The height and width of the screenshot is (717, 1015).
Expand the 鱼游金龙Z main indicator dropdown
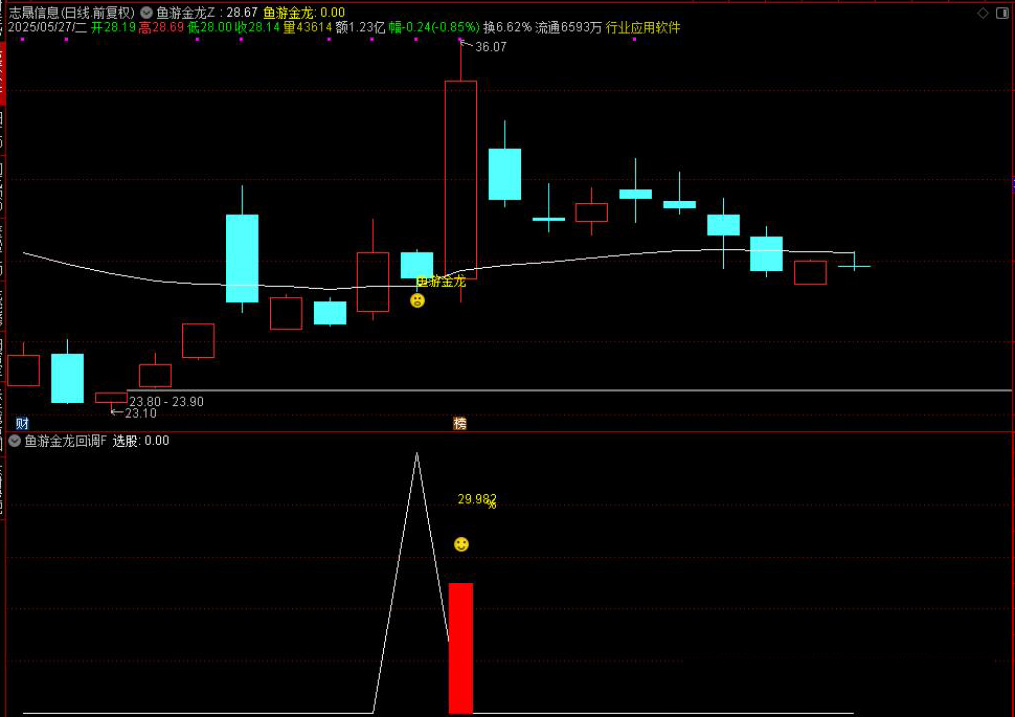click(147, 13)
